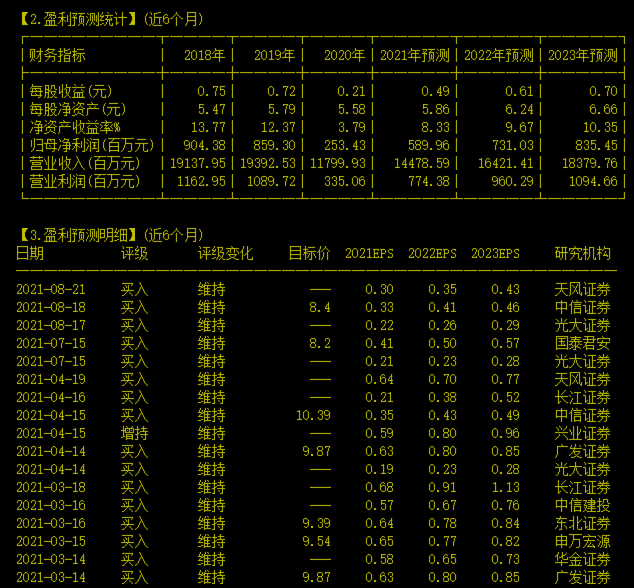The height and width of the screenshot is (588, 634).
Task: Select the 每股收益(元) row label
Action: (x=71, y=91)
